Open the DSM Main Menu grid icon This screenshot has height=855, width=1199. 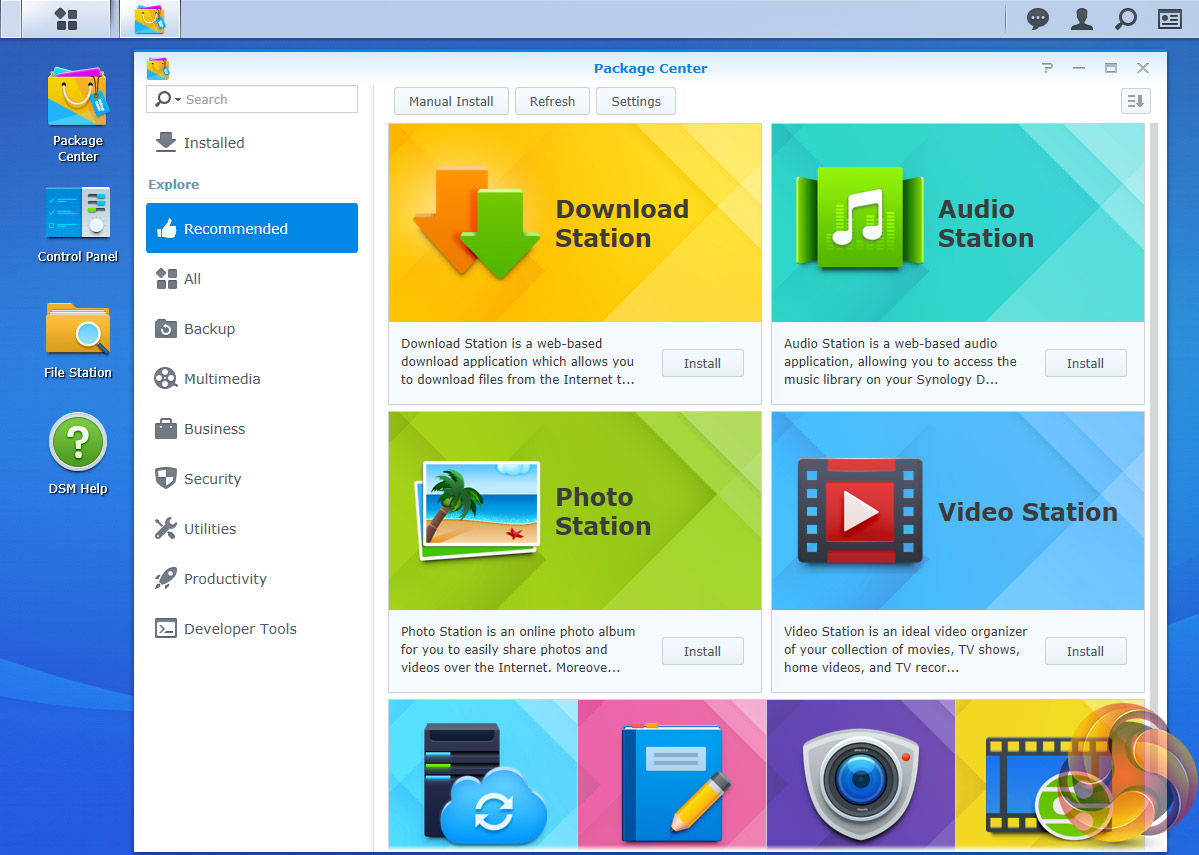pyautogui.click(x=66, y=18)
